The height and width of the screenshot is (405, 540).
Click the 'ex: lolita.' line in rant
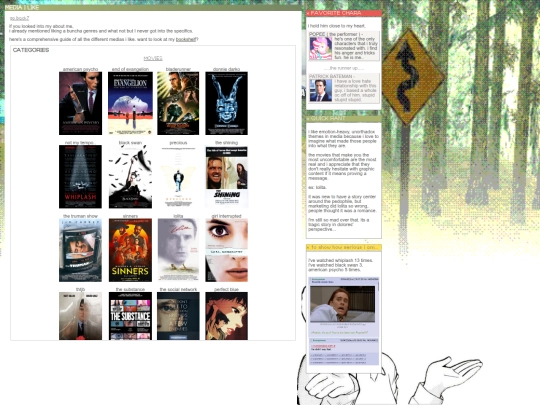click(317, 187)
